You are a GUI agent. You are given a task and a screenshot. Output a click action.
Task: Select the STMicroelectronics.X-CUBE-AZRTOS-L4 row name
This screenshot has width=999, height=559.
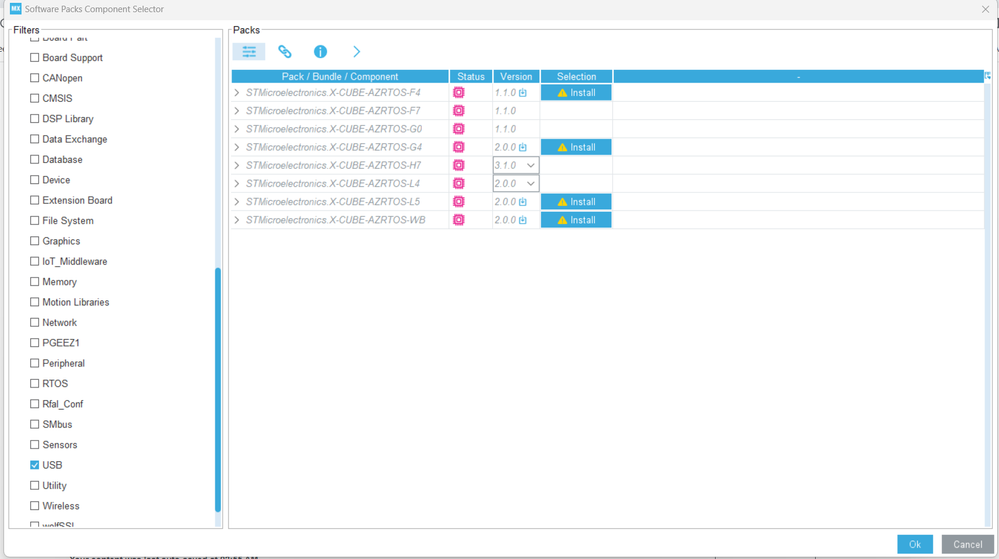(333, 184)
